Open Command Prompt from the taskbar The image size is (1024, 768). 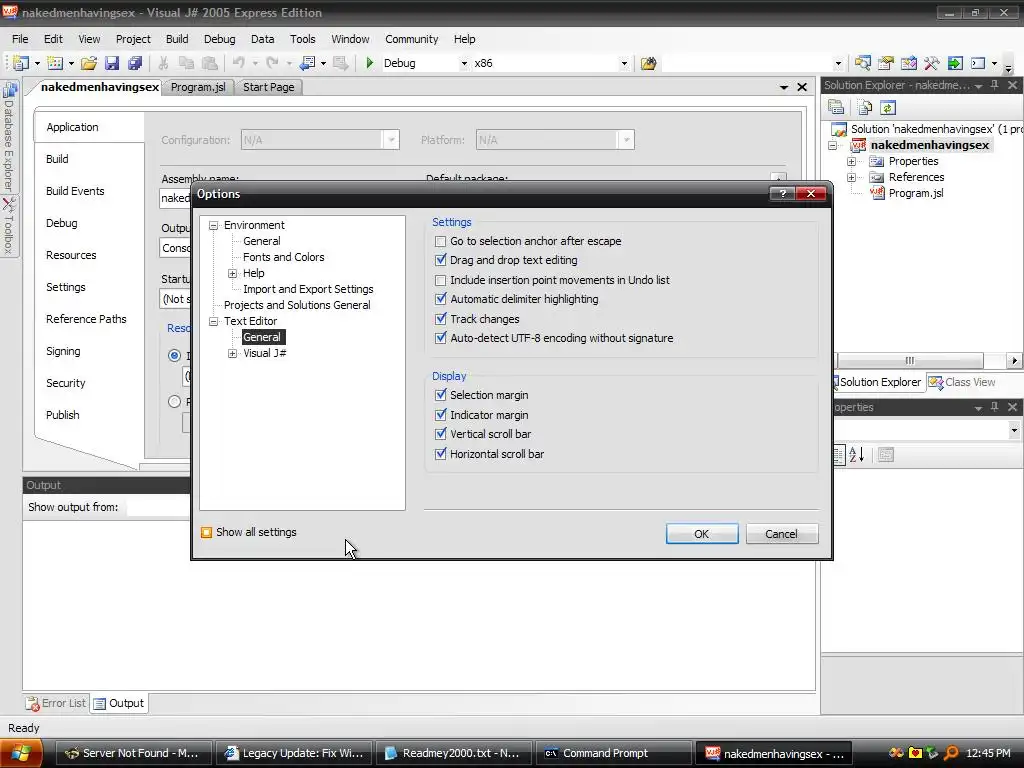[x=613, y=753]
